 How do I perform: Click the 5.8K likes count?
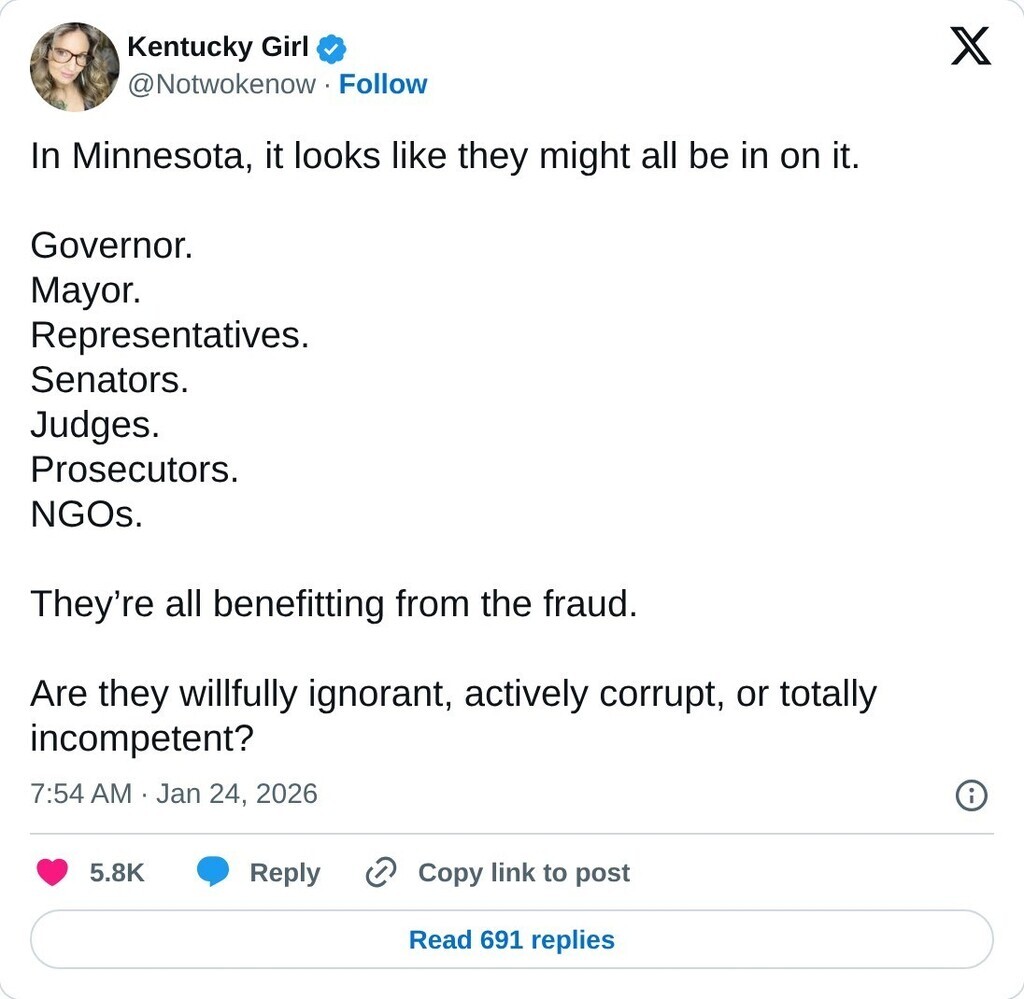pos(117,873)
